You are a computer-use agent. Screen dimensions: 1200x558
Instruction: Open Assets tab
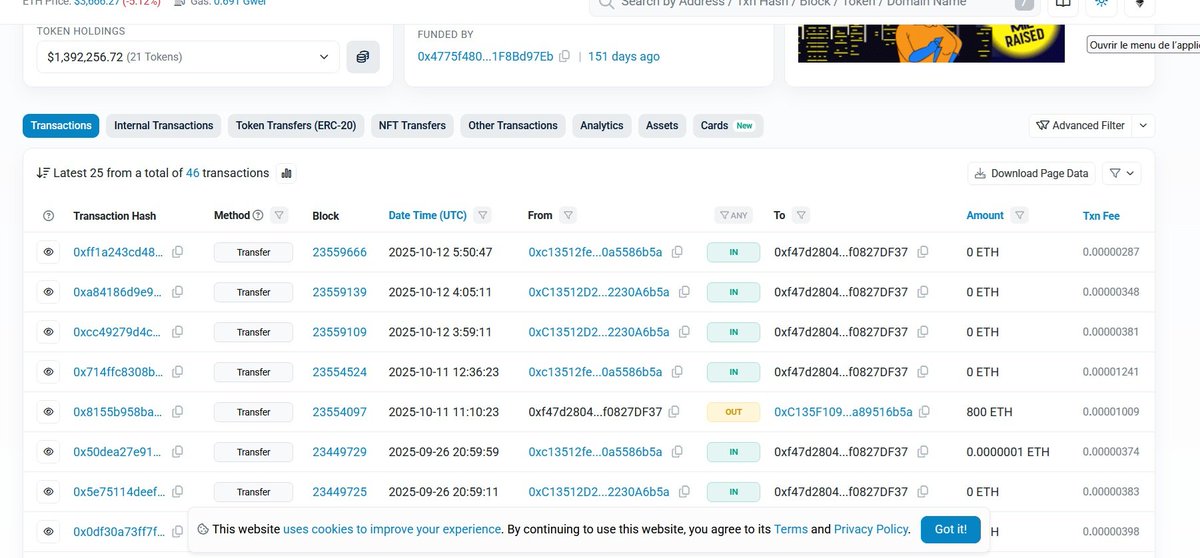(662, 126)
